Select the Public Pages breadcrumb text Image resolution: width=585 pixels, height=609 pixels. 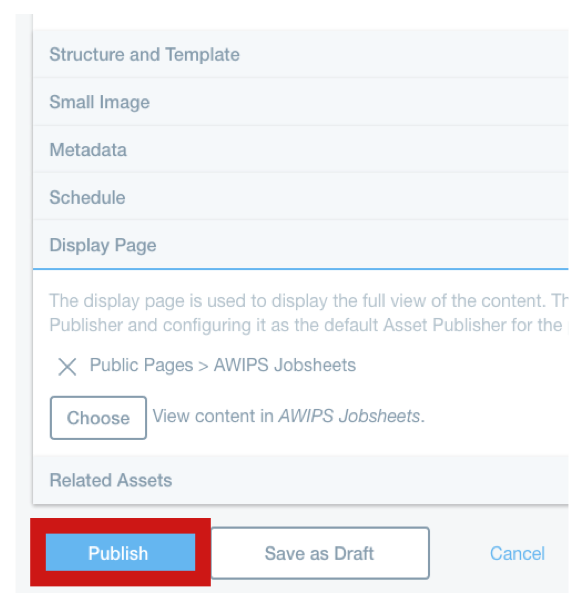click(141, 365)
